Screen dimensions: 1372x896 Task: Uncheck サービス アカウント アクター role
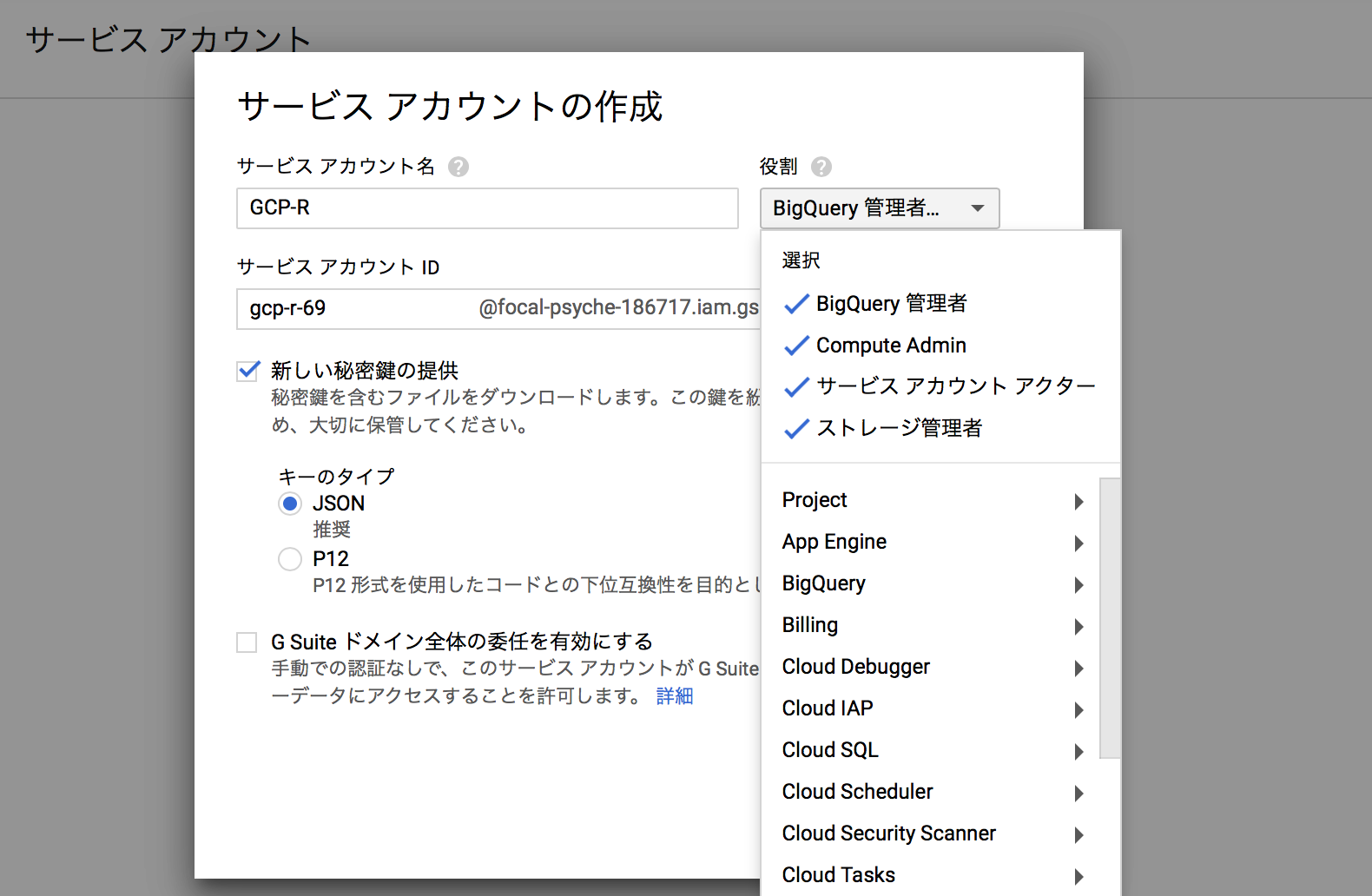[x=940, y=386]
